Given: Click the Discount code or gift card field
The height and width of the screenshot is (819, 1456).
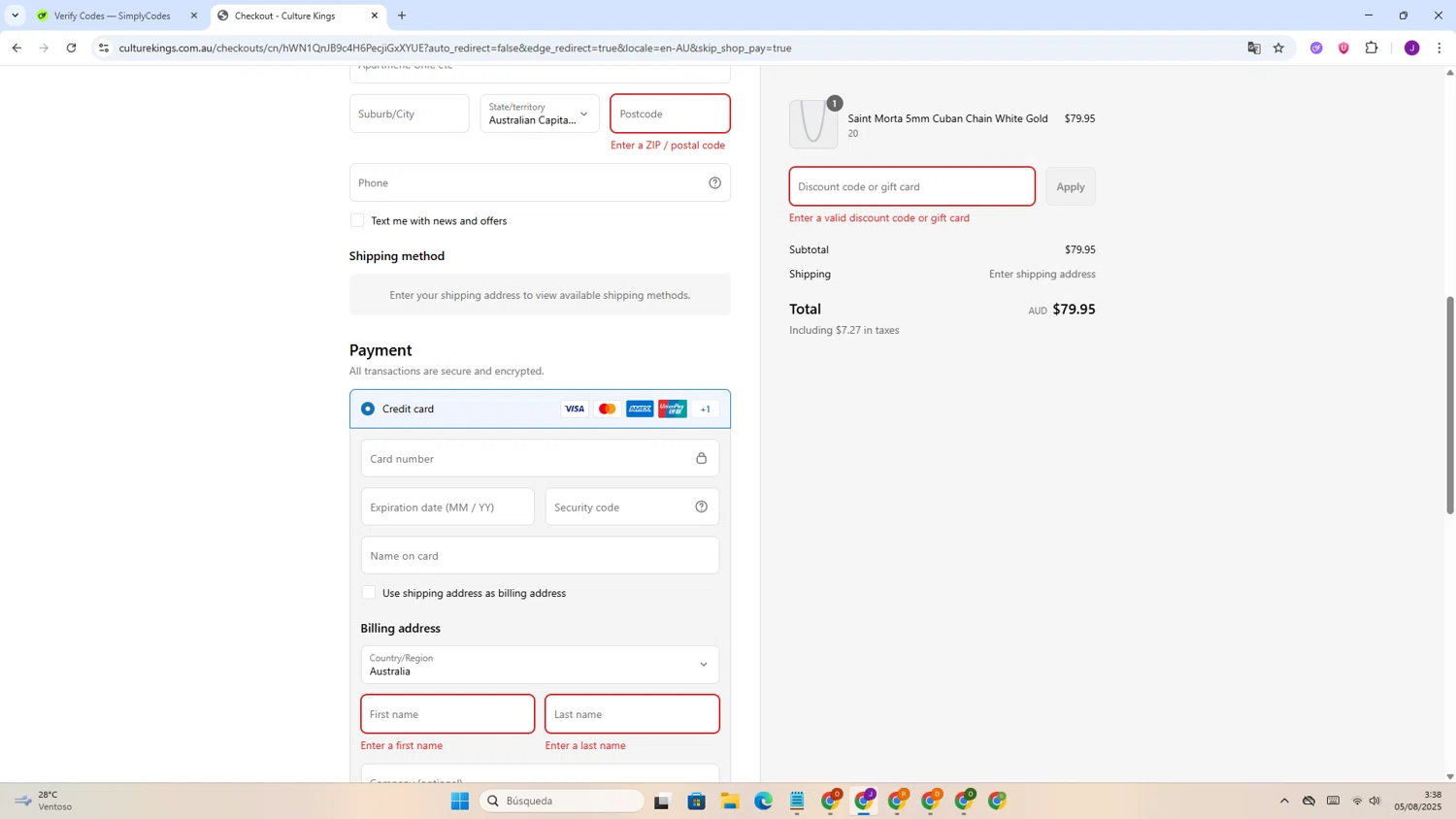Looking at the screenshot, I should click(912, 186).
